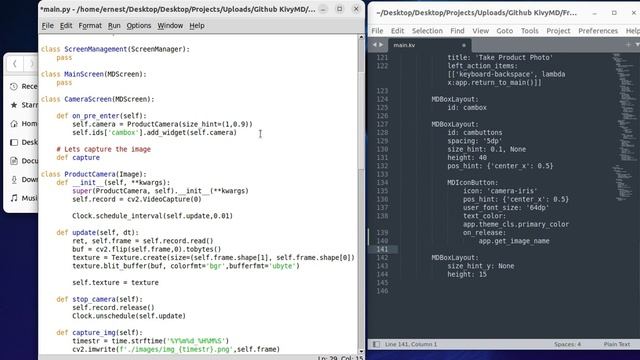Open Sublime Text Goto menu
Viewport: 640px width, 360px height.
pos(504,31)
